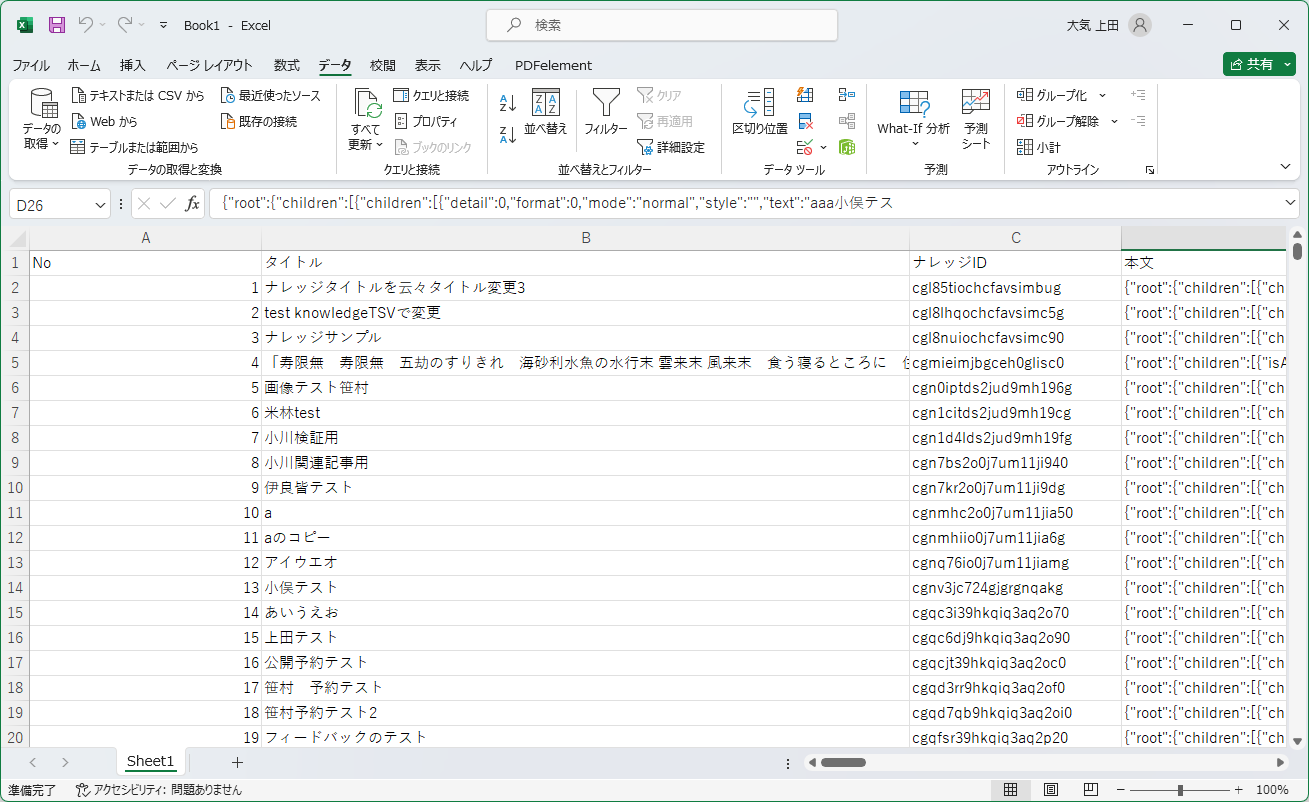
Task: Click グループ化 to group rows
Action: tap(1053, 96)
